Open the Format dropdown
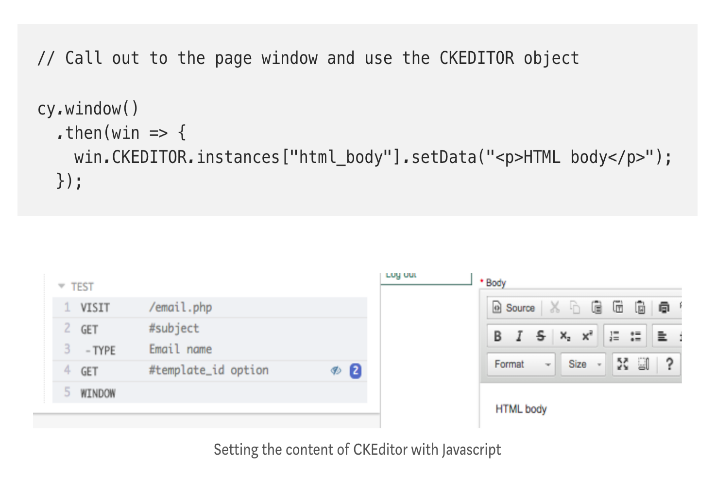715x480 pixels. pyautogui.click(x=522, y=365)
